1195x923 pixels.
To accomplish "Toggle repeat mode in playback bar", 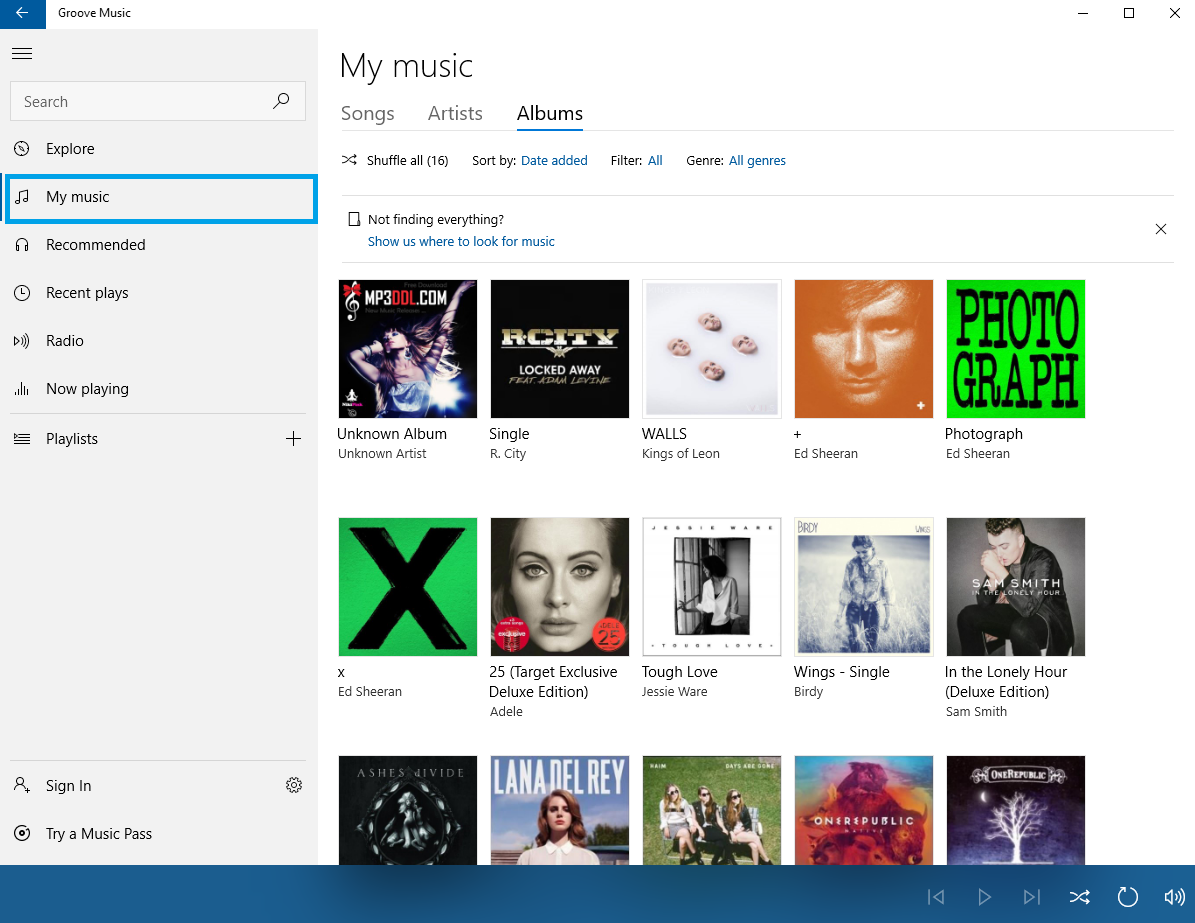I will tap(1127, 897).
